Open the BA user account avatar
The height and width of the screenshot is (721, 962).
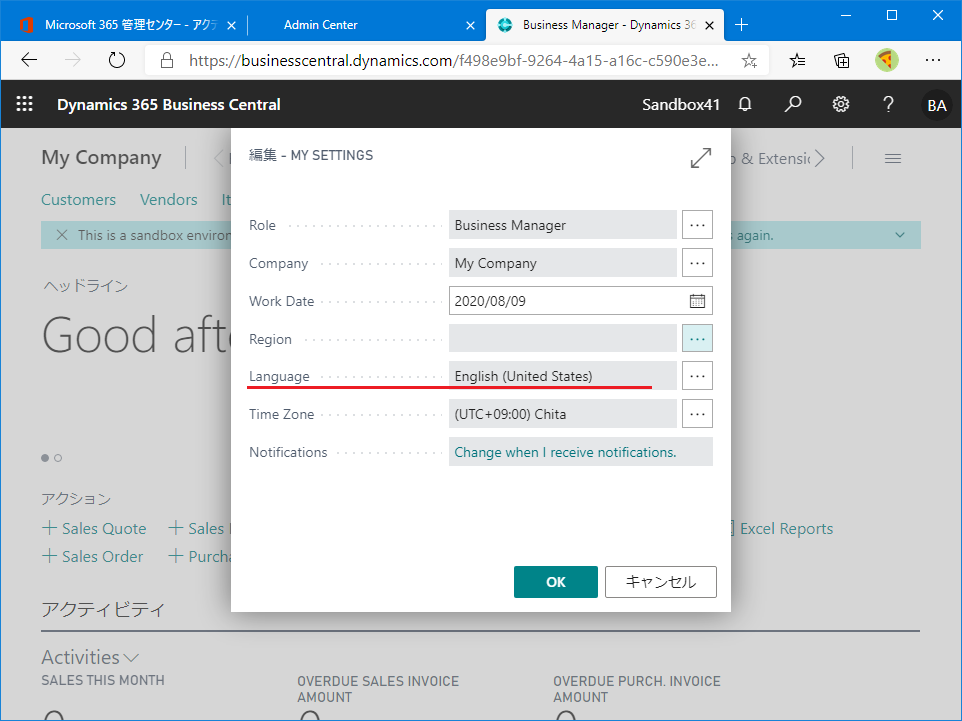(936, 105)
